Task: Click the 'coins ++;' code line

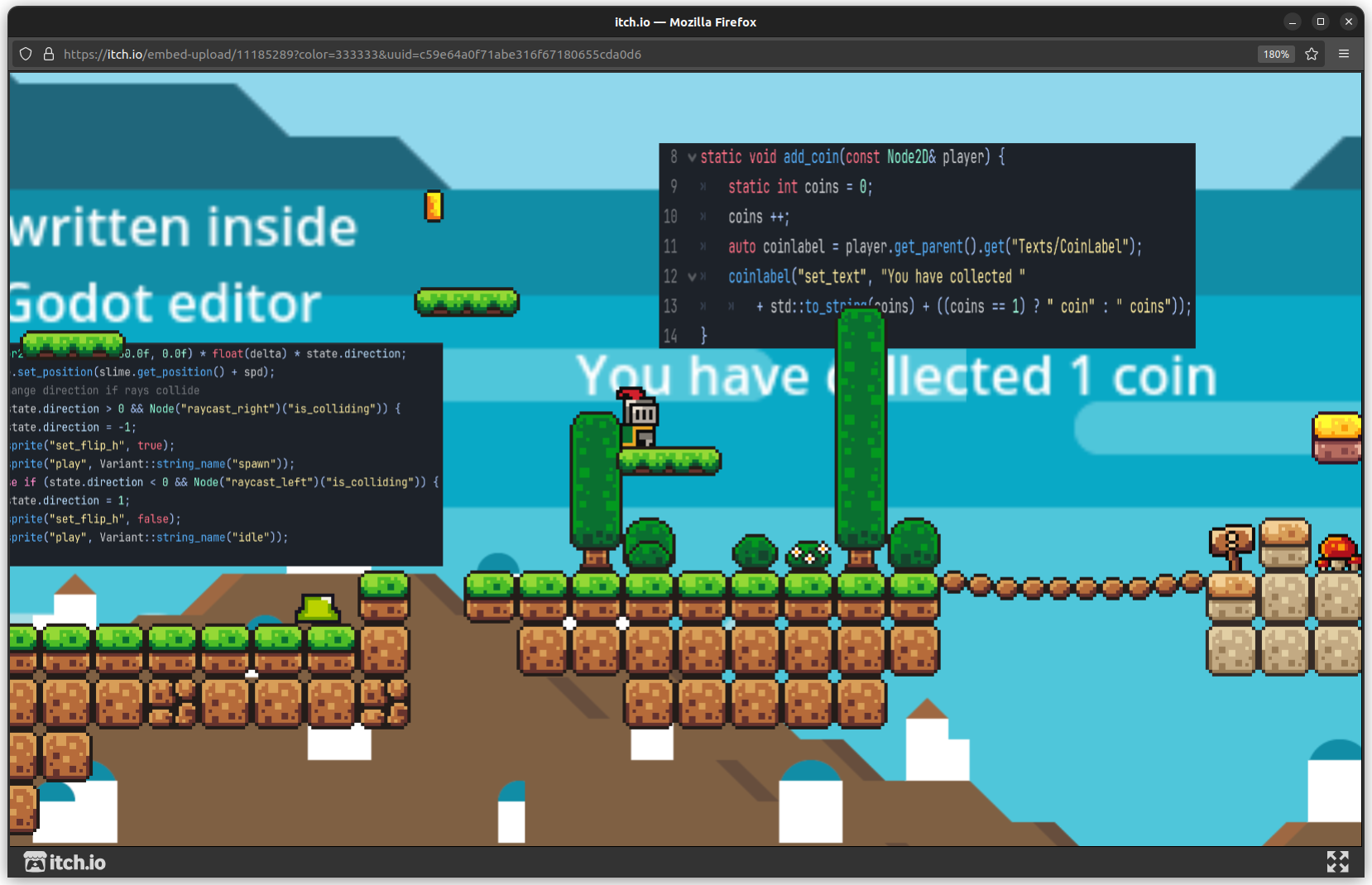Action: 759,217
